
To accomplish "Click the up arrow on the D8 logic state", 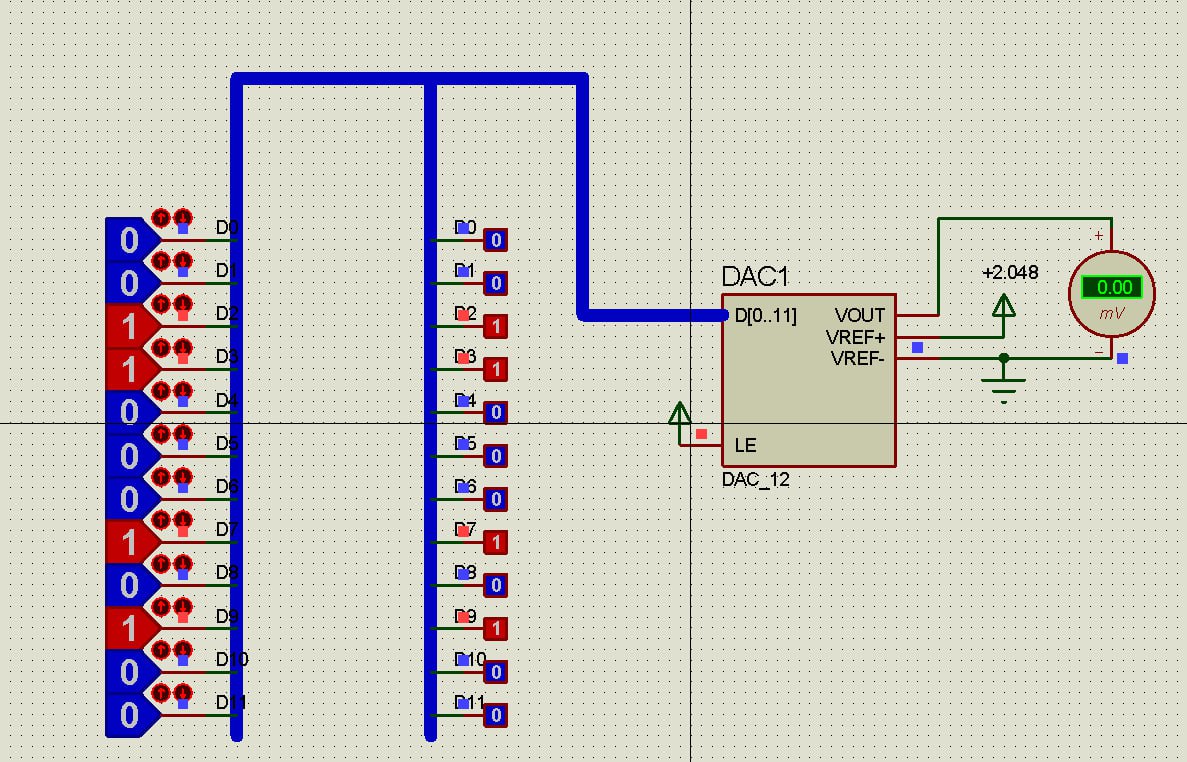I will coord(160,563).
